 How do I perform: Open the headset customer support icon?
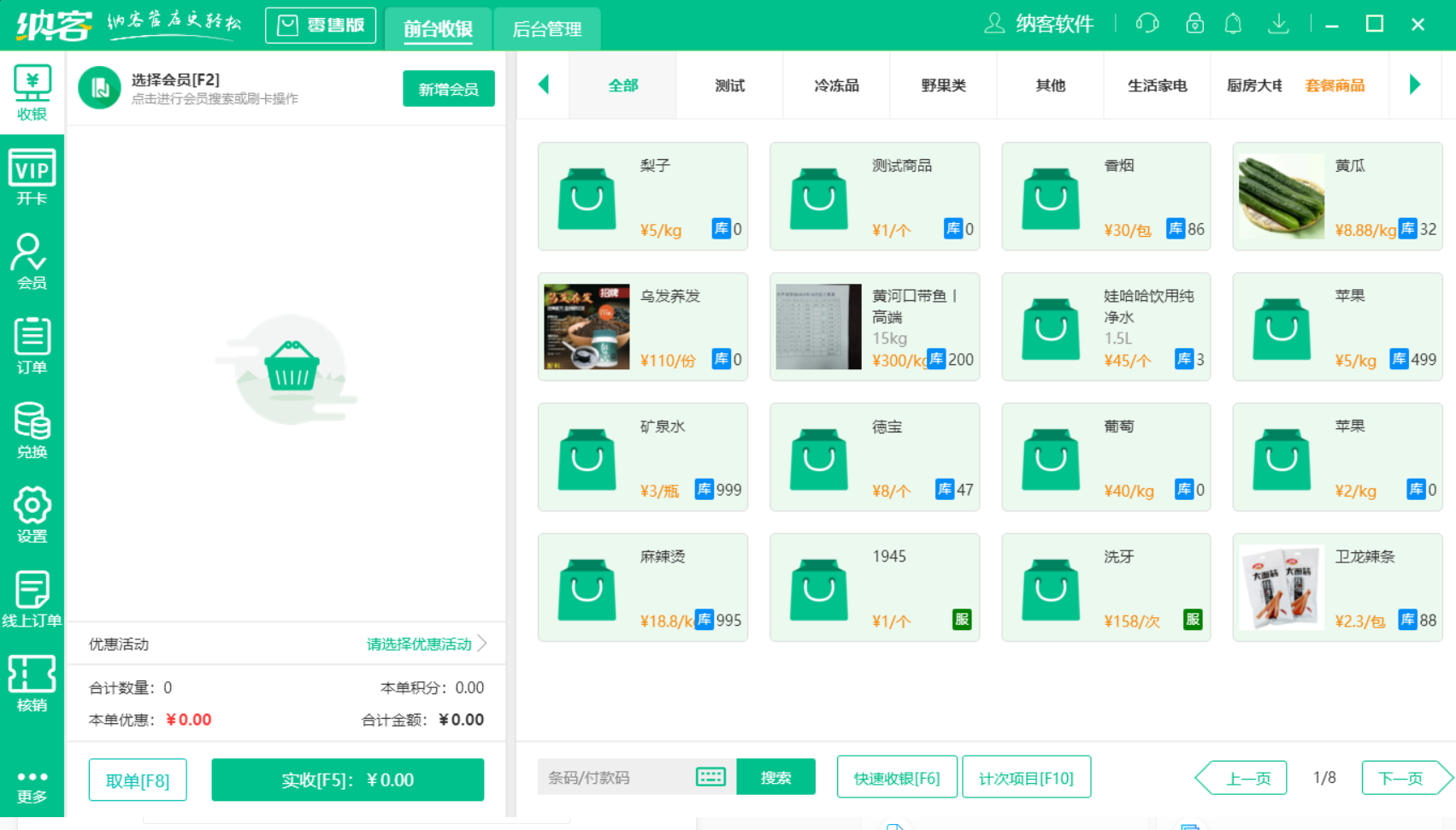[x=1147, y=24]
